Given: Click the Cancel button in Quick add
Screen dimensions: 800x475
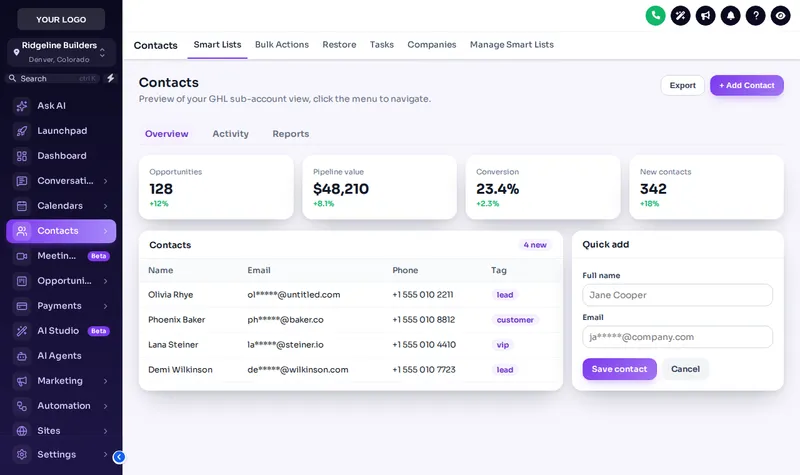Looking at the screenshot, I should click(685, 369).
